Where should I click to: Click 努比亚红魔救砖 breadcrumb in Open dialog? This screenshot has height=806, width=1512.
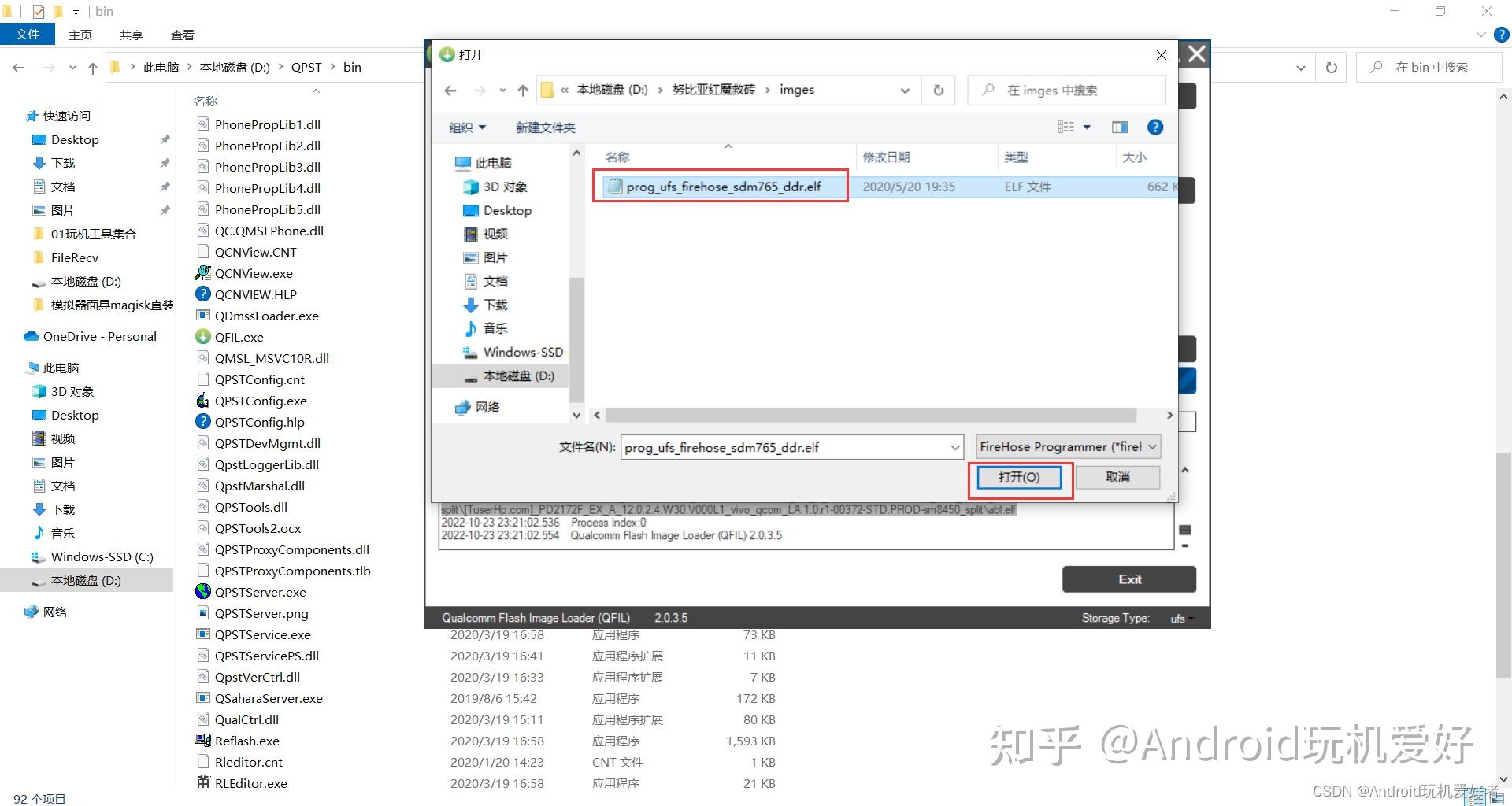click(x=713, y=90)
